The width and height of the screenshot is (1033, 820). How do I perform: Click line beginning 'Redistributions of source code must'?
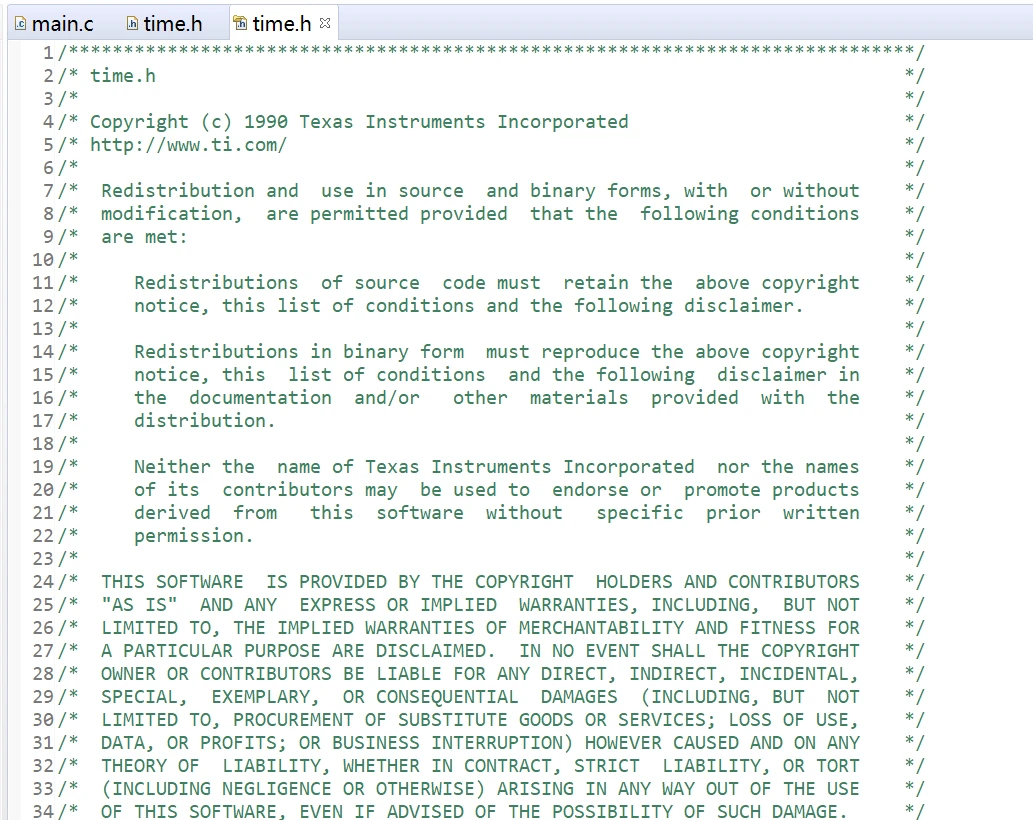[x=497, y=283]
